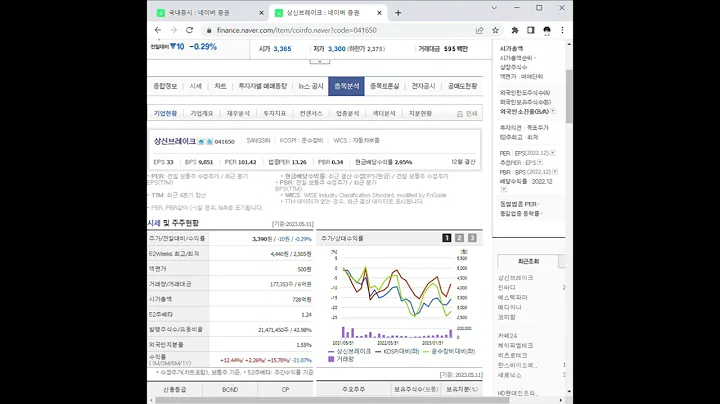Select the 기업개요 sub-tab
The height and width of the screenshot is (404, 720).
click(x=202, y=113)
